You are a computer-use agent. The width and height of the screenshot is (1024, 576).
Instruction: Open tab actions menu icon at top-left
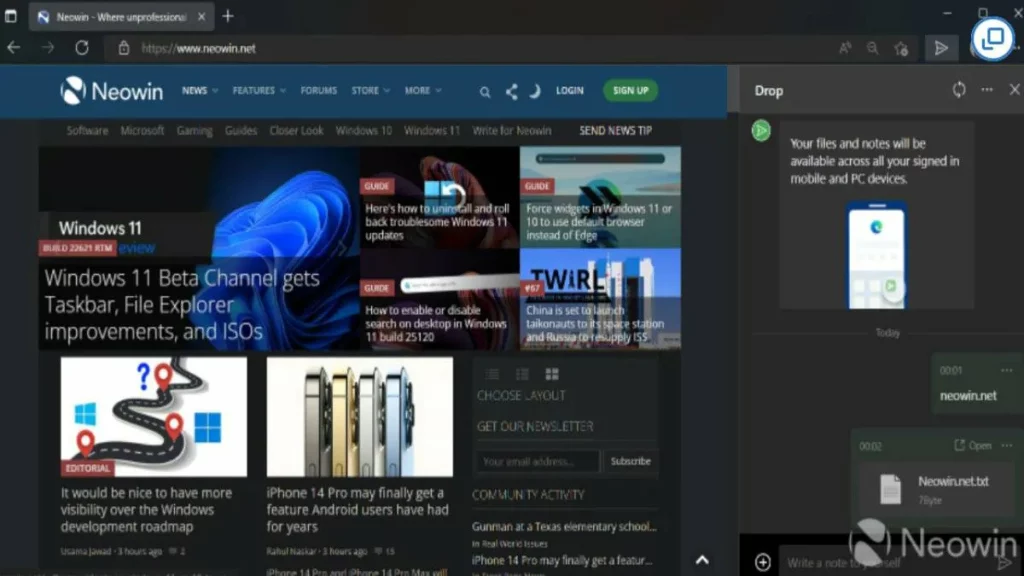tap(11, 16)
